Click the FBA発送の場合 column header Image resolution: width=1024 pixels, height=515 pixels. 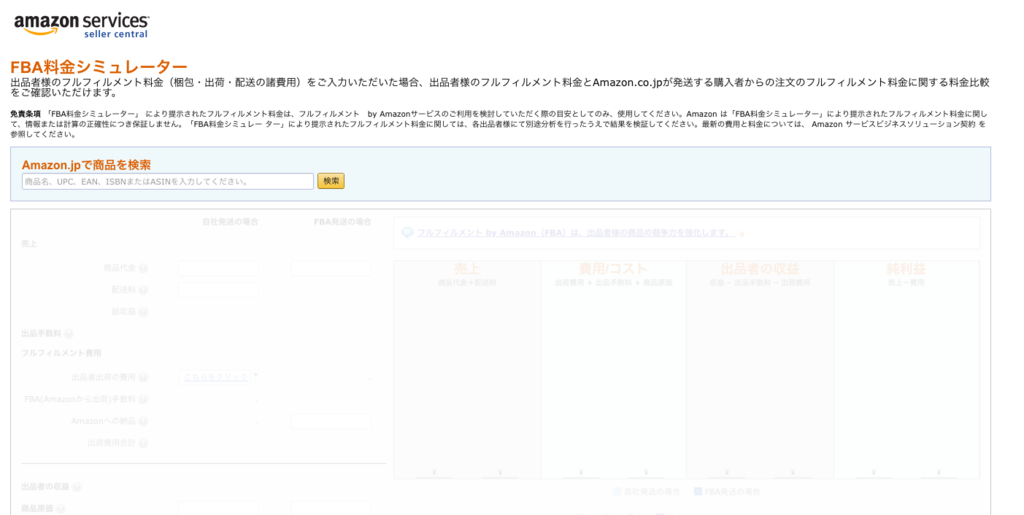[x=342, y=222]
